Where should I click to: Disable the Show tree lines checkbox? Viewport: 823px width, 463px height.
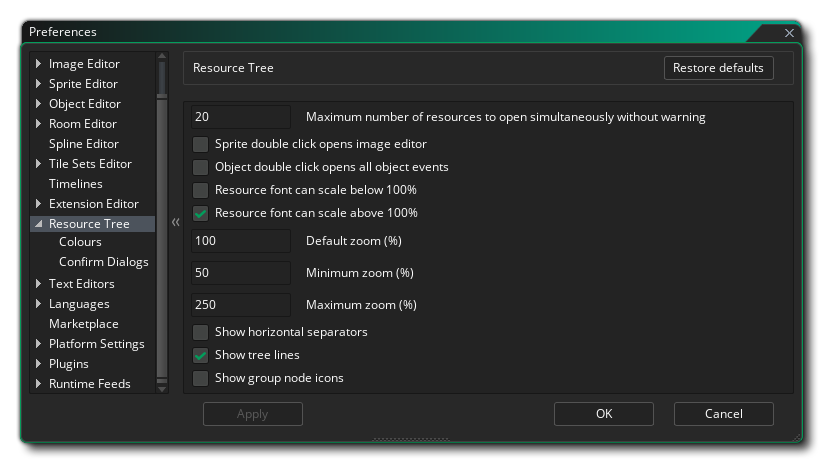coord(201,355)
